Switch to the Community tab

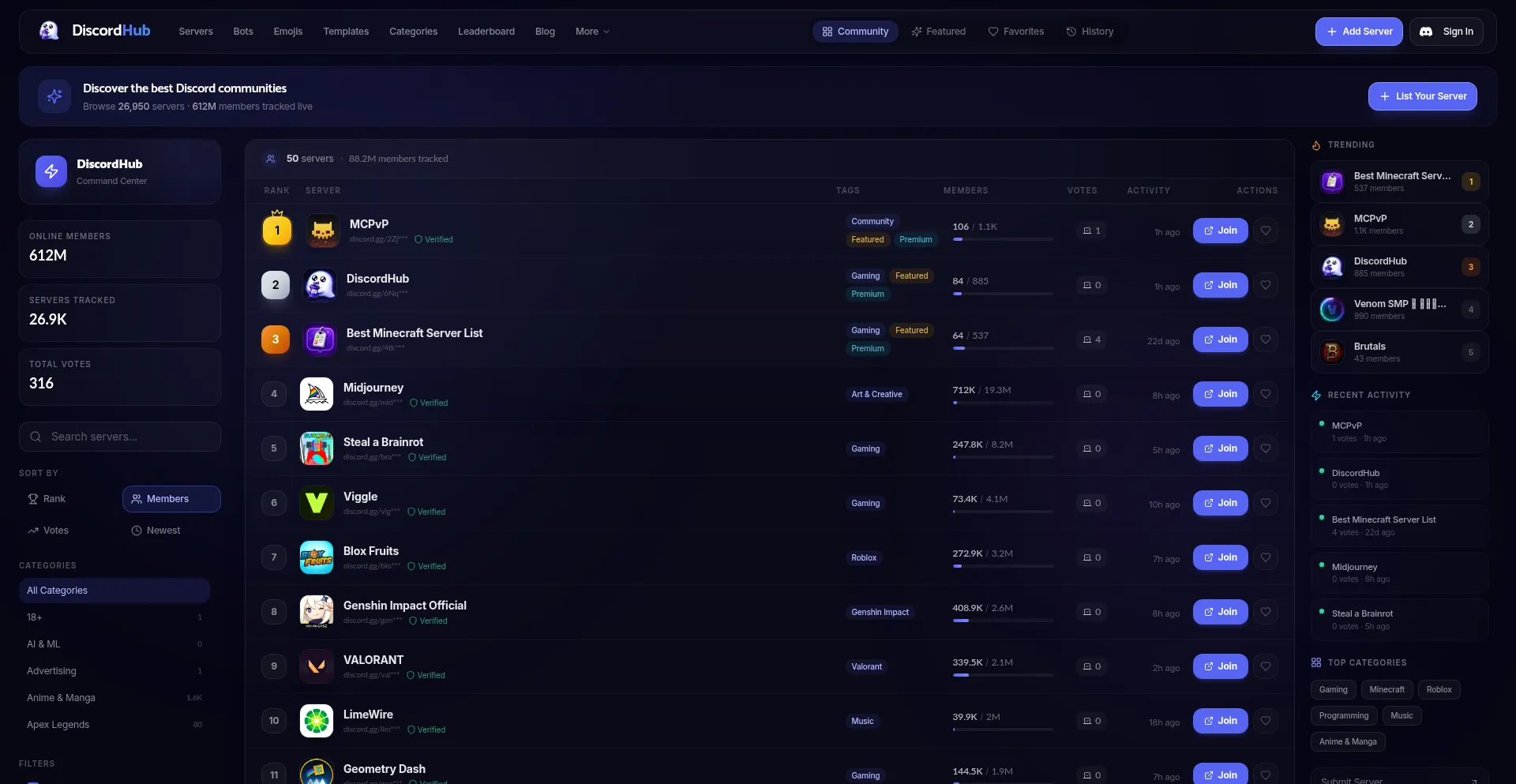[x=855, y=32]
